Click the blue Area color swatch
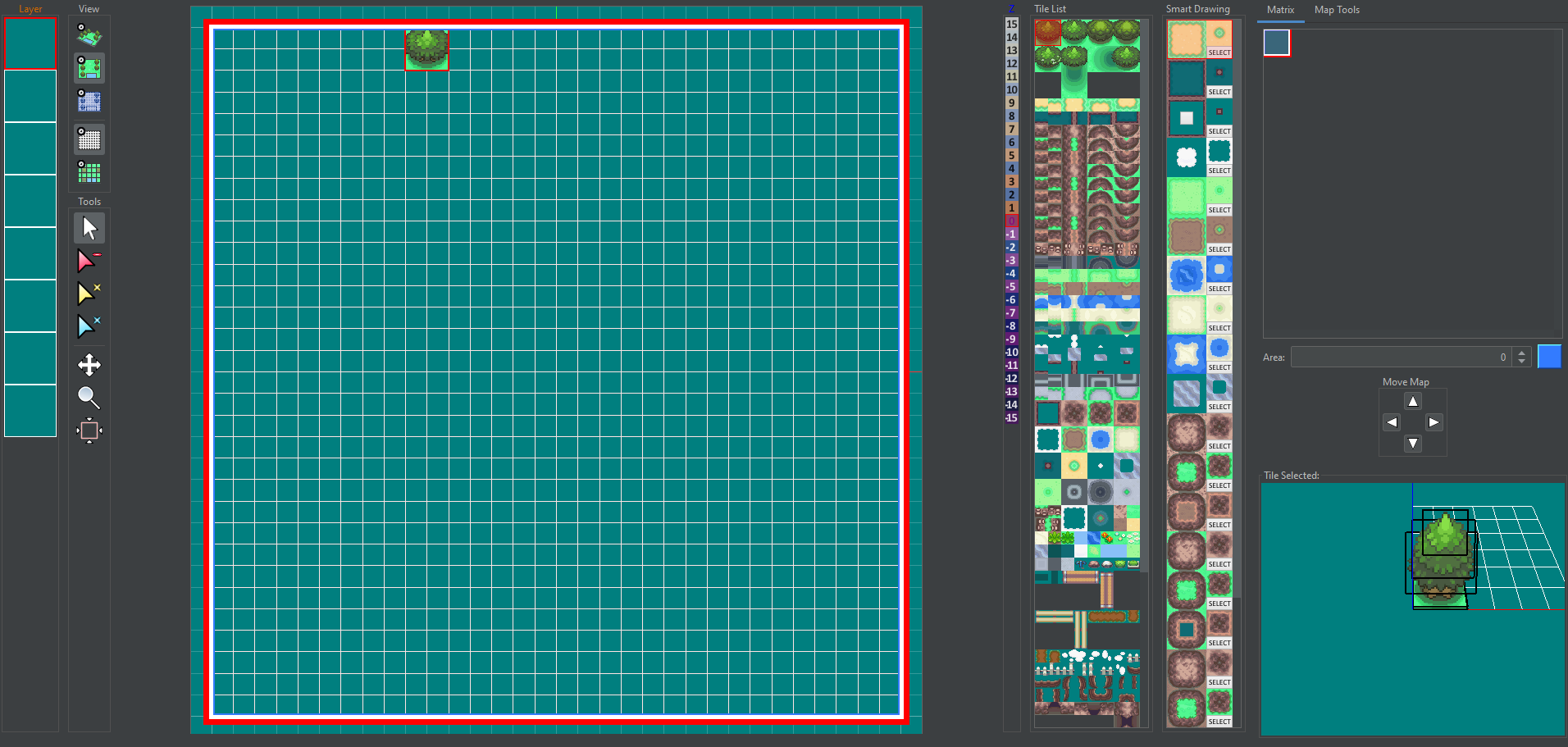Screen dimensions: 1568x747 (1548, 357)
